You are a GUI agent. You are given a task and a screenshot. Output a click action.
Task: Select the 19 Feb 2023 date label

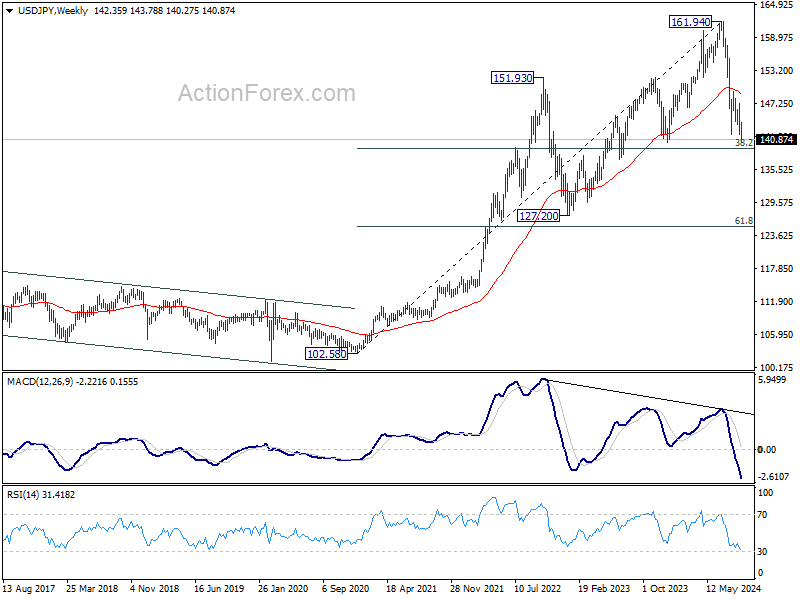[x=604, y=588]
